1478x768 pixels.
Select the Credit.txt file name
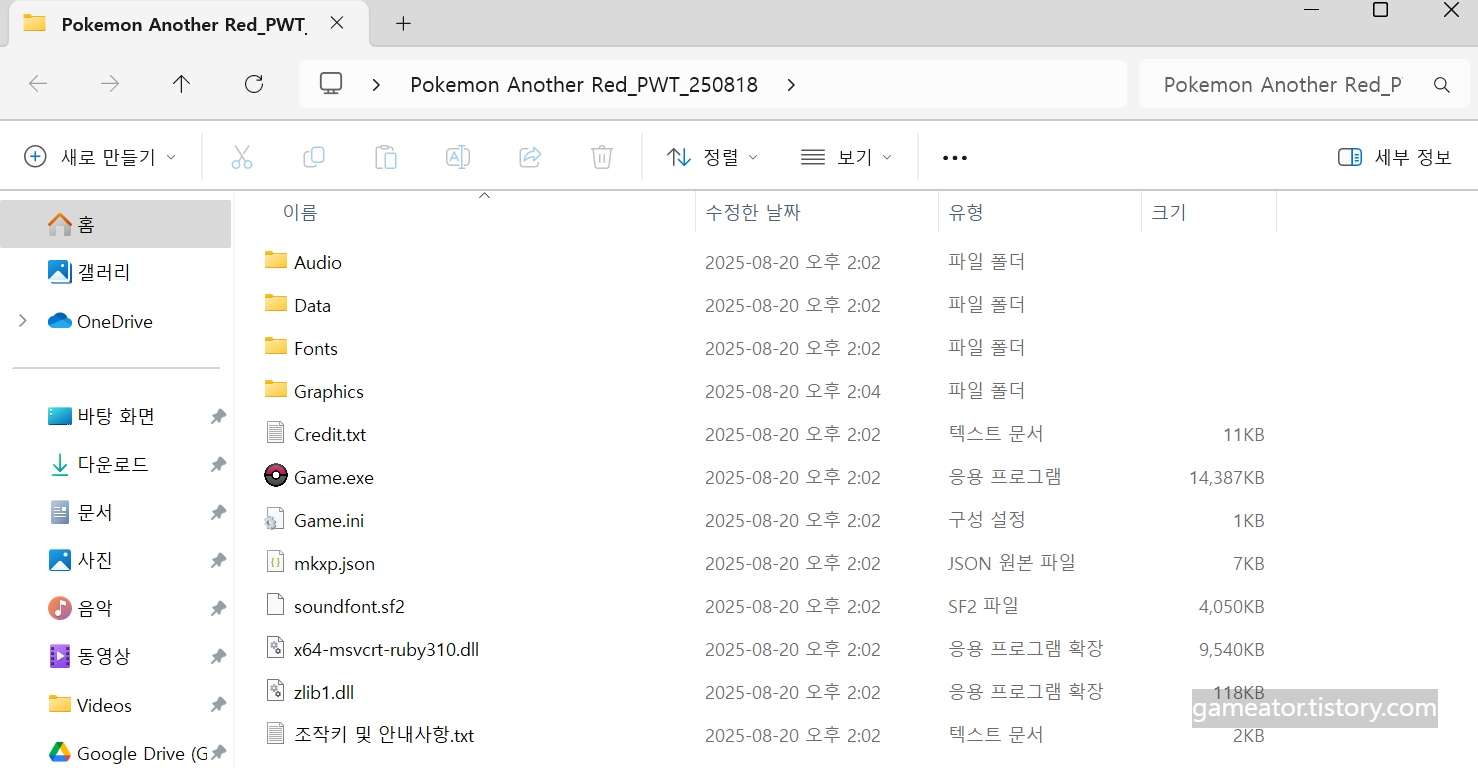(330, 435)
